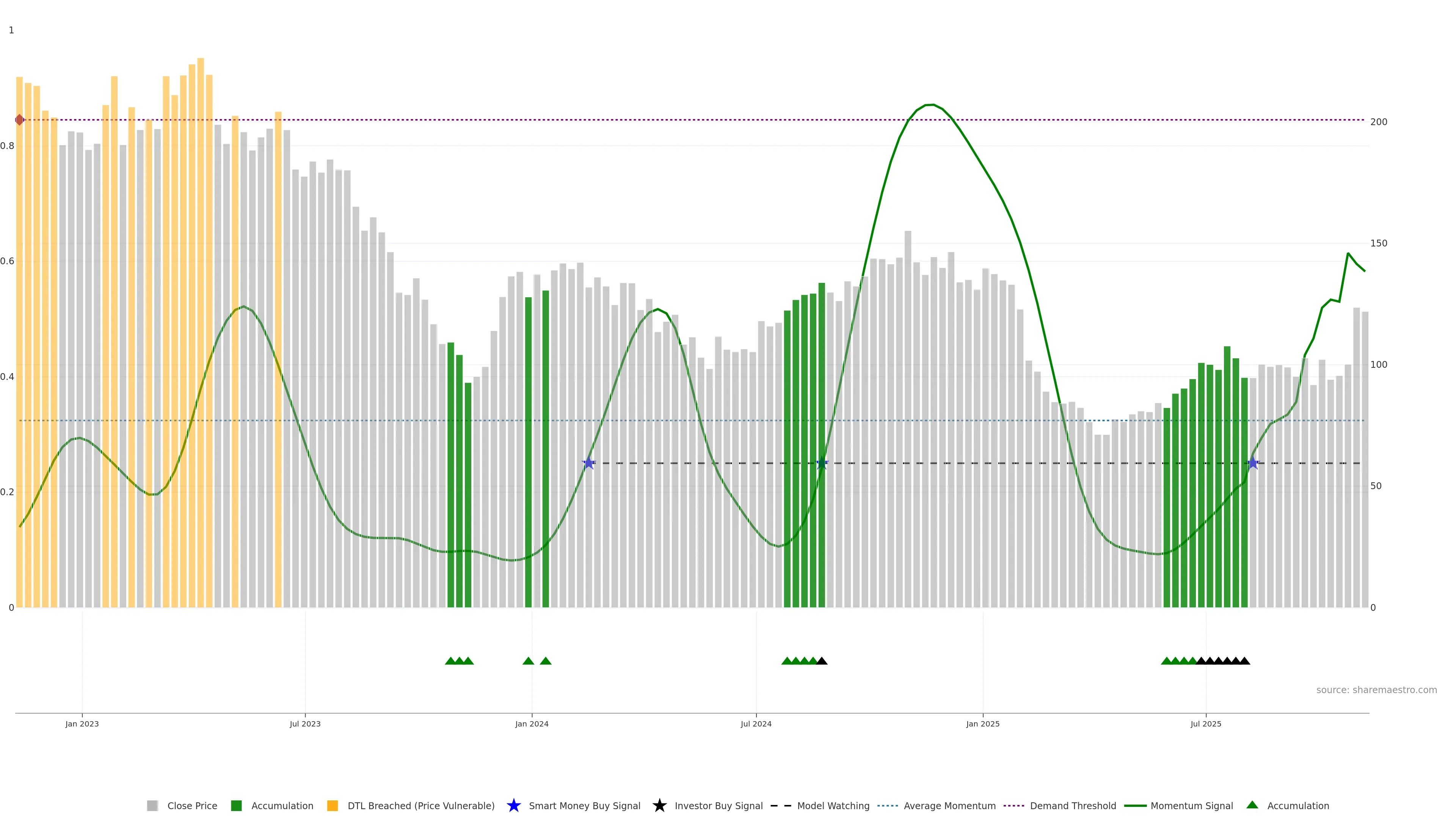Click the last blue star marker after Jul 2025
The width and height of the screenshot is (1456, 819).
1252,463
